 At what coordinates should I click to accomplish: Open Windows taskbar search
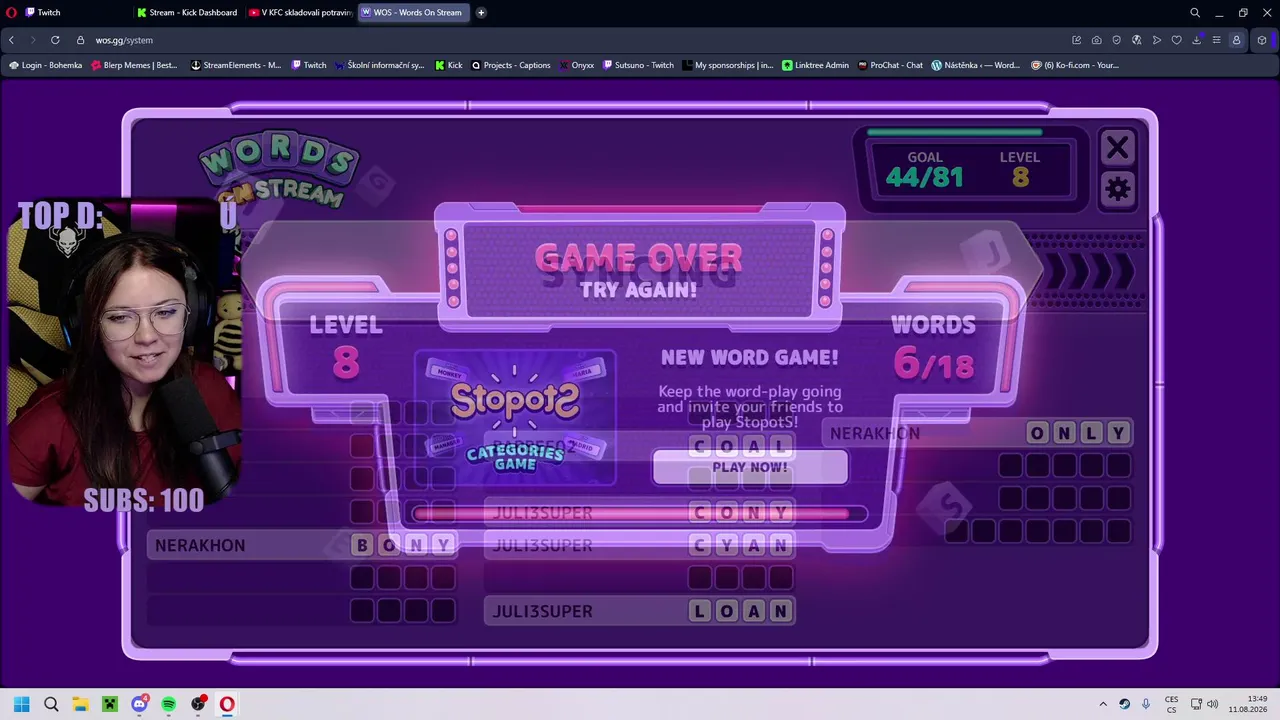tap(51, 704)
